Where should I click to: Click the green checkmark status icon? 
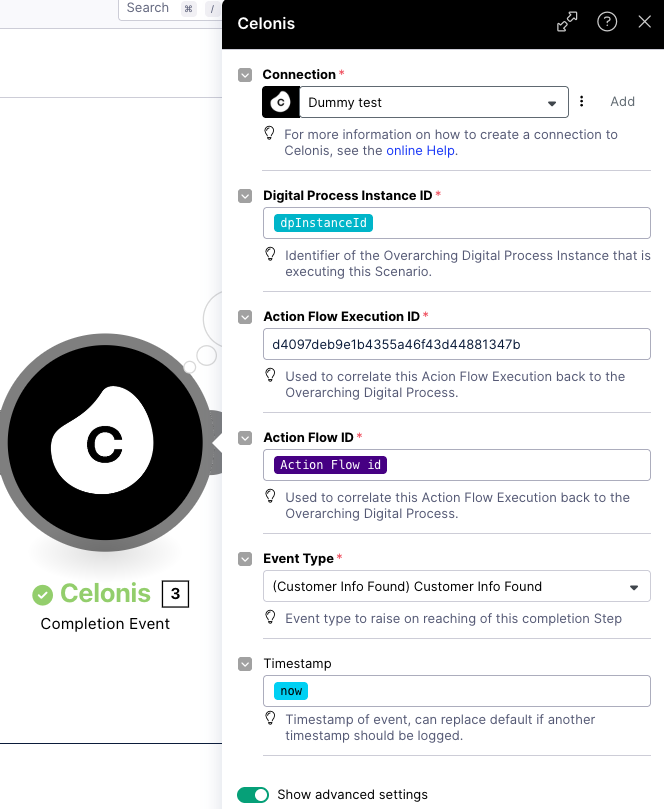(42, 595)
